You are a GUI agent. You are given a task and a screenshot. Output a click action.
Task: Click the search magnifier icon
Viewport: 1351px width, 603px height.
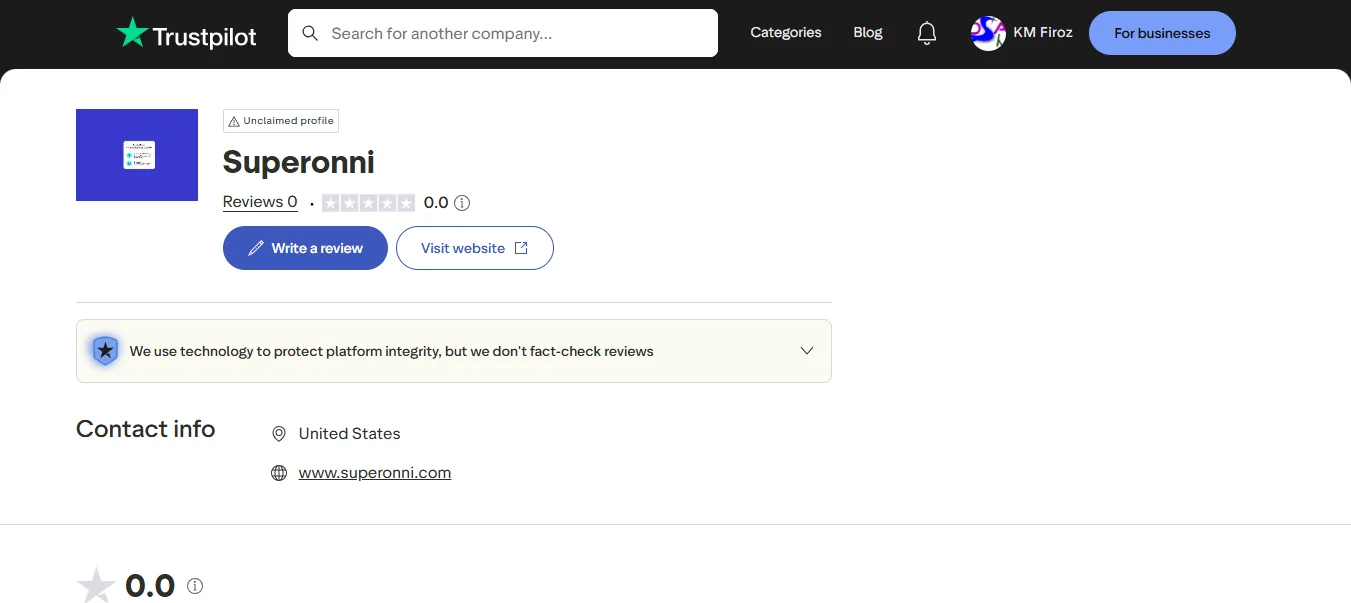[310, 33]
